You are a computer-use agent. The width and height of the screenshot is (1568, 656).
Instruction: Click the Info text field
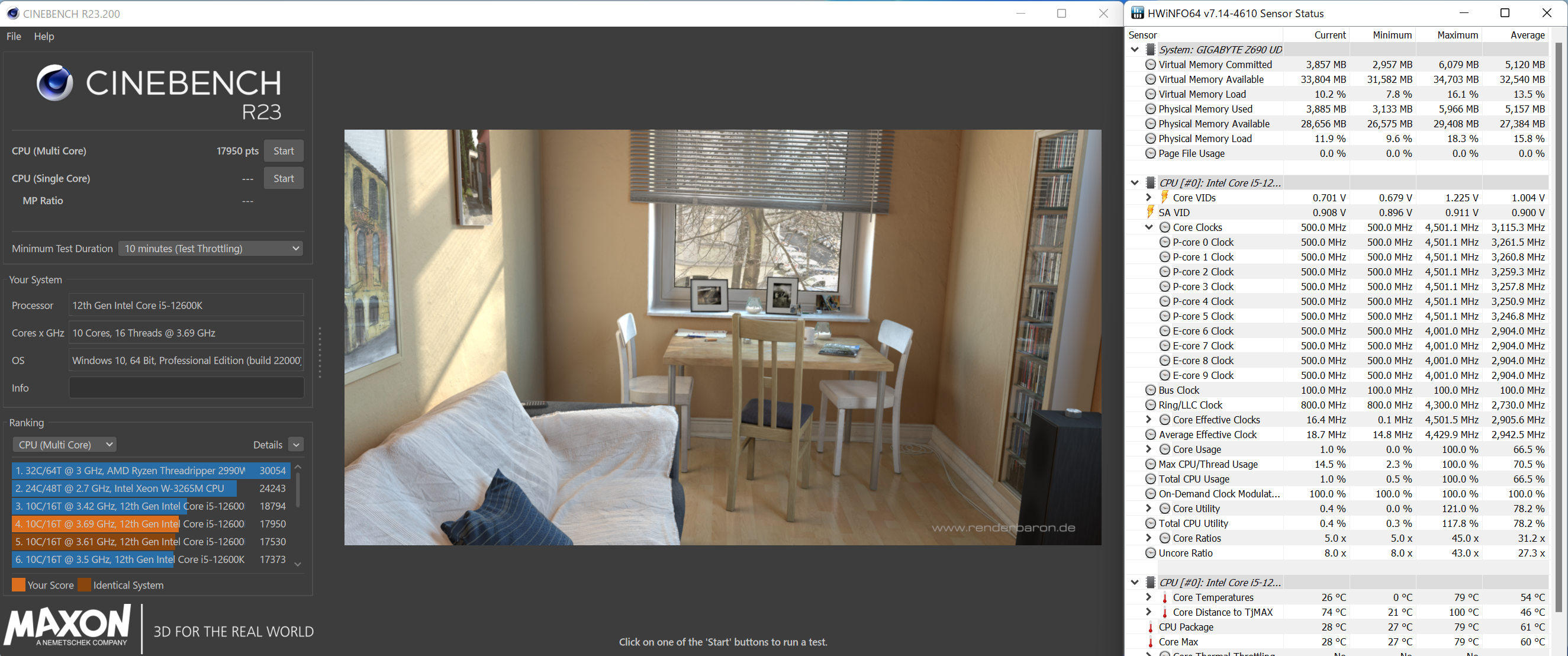click(x=186, y=388)
